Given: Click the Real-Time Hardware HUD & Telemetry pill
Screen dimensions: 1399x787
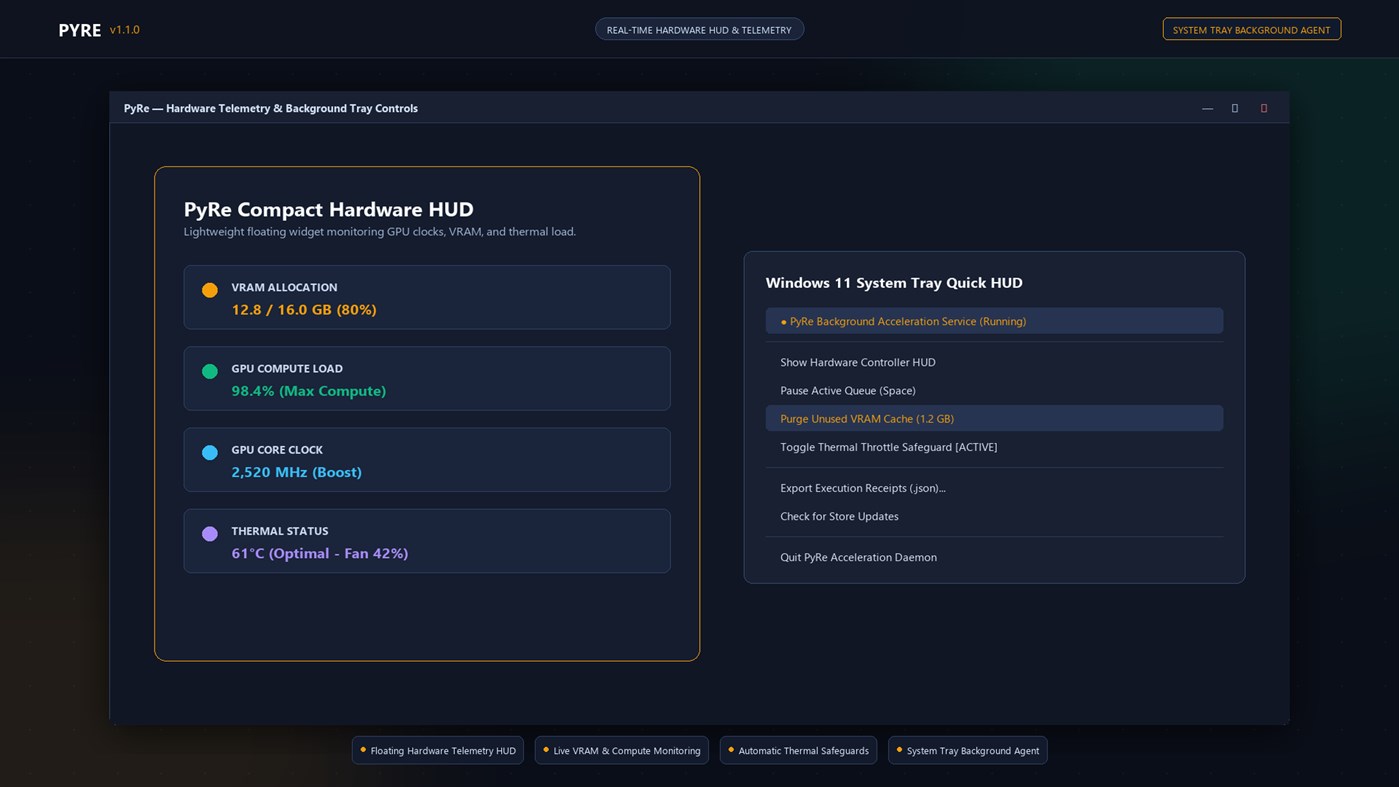Looking at the screenshot, I should pos(699,30).
